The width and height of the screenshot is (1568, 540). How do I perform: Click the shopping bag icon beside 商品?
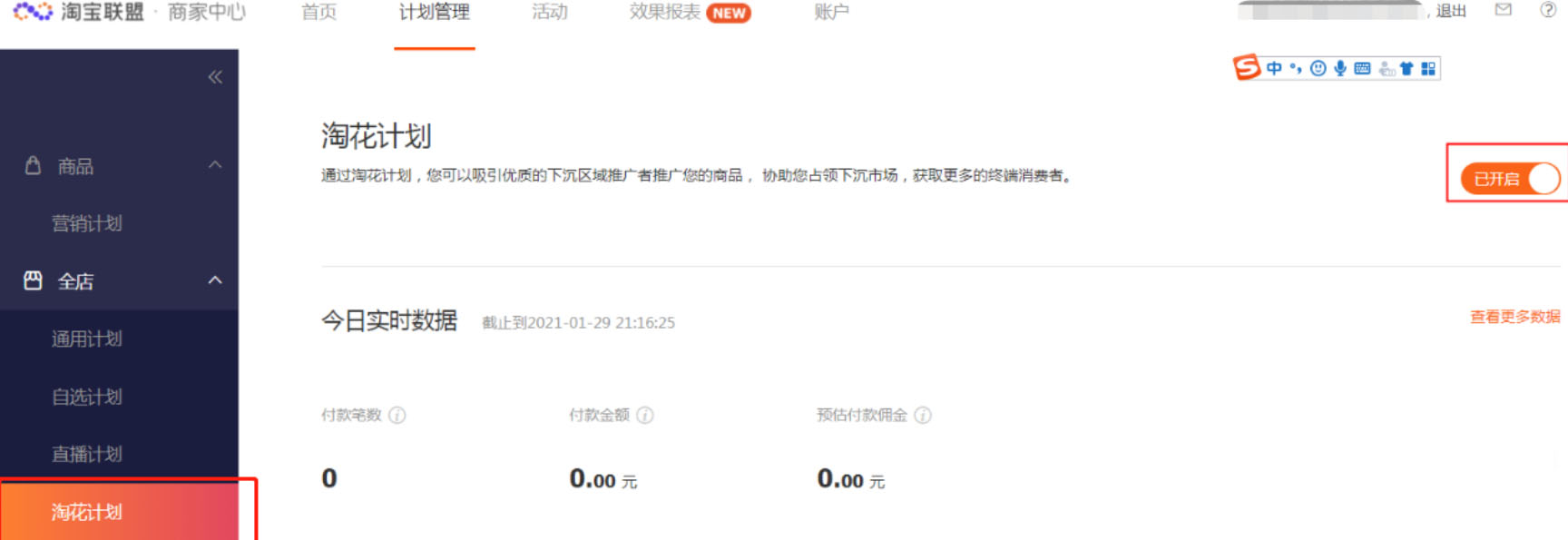coord(33,165)
